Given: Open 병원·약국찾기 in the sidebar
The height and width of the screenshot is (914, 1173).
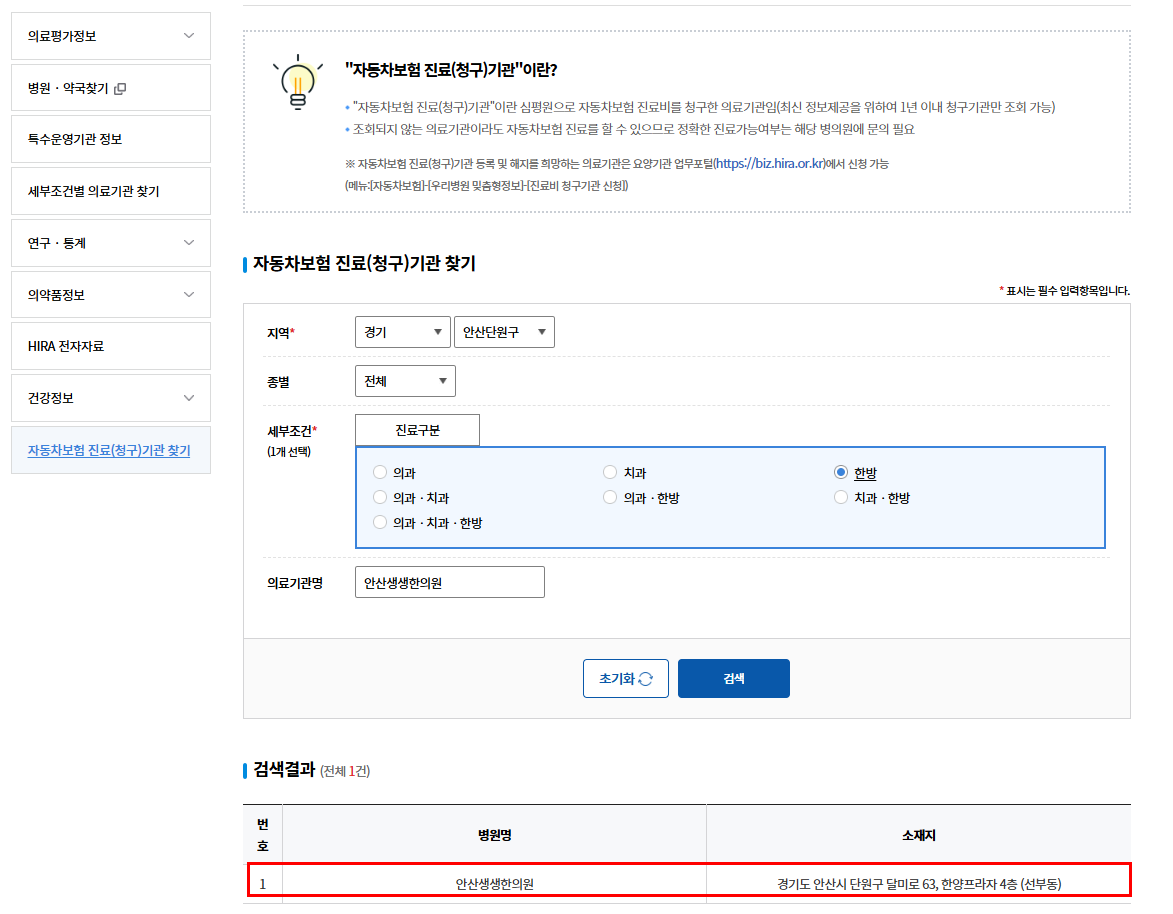Looking at the screenshot, I should 111,88.
